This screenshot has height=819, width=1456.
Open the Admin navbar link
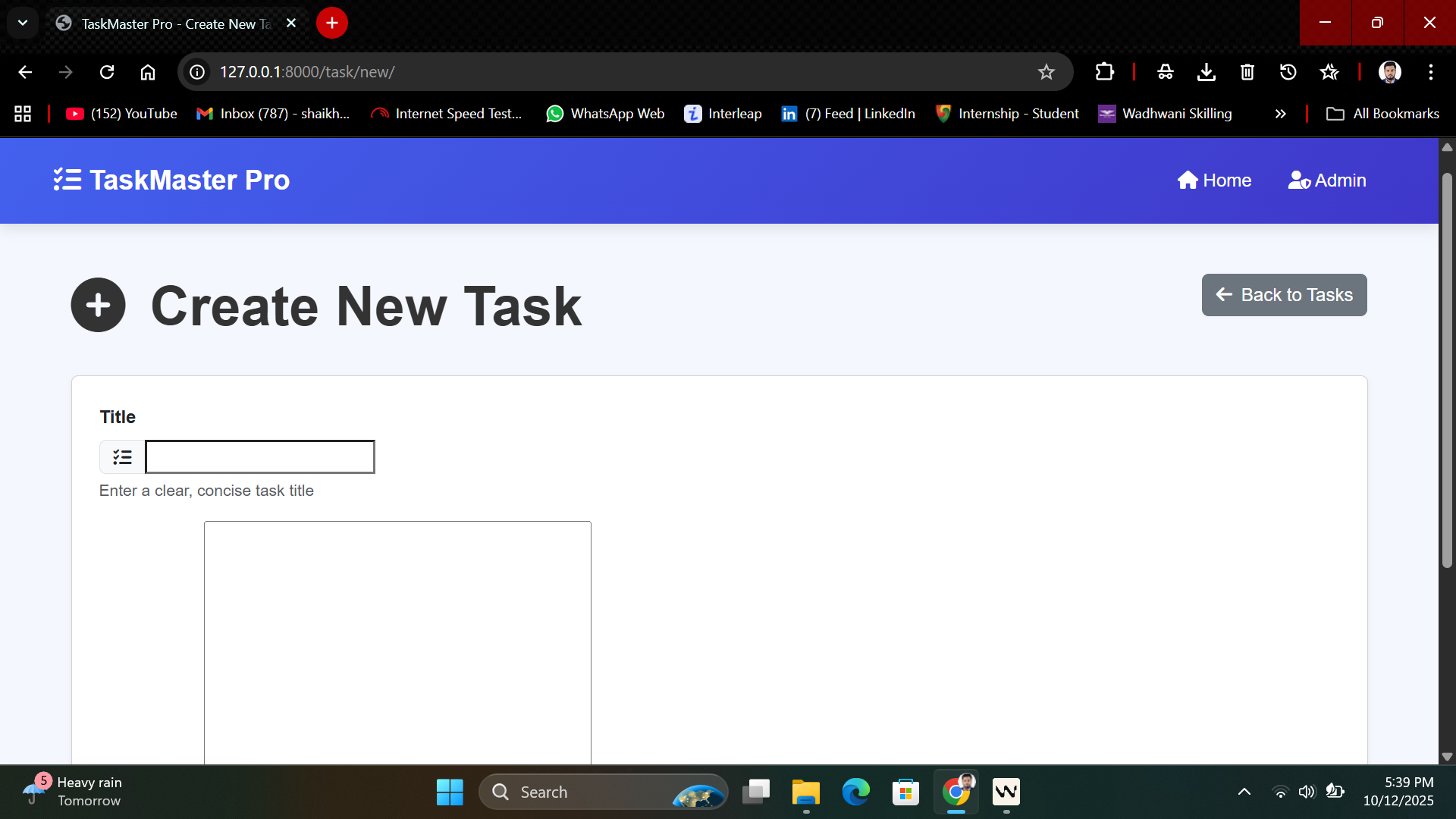[x=1327, y=180]
